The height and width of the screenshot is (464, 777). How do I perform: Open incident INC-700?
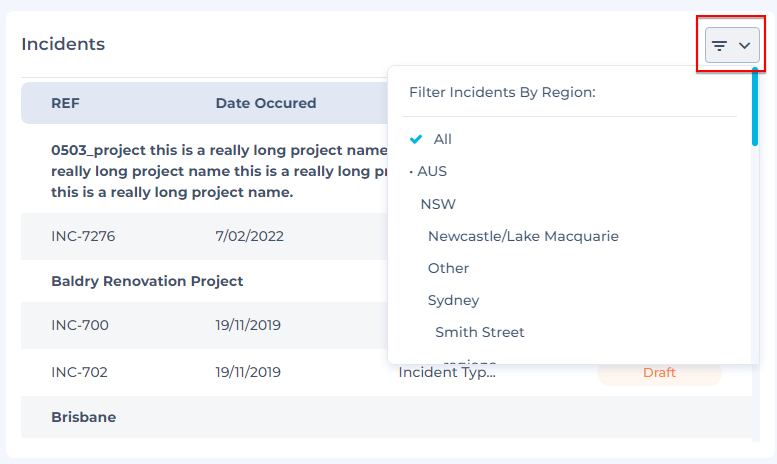pyautogui.click(x=80, y=324)
